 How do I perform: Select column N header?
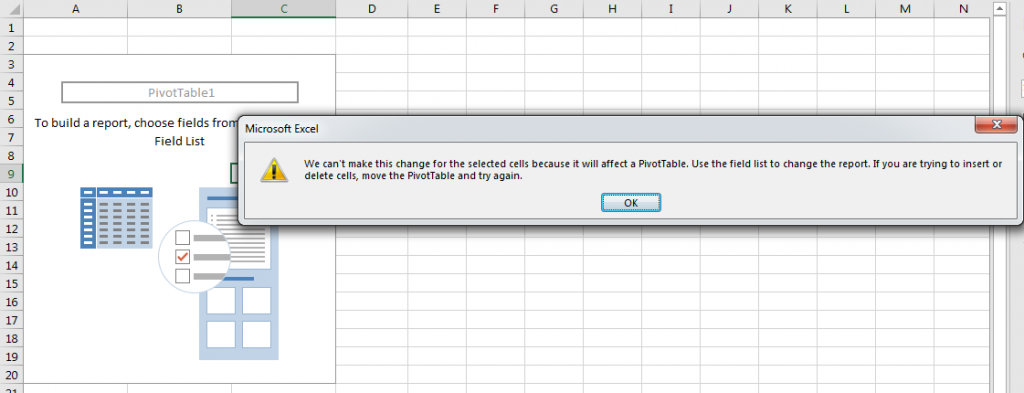[x=964, y=8]
